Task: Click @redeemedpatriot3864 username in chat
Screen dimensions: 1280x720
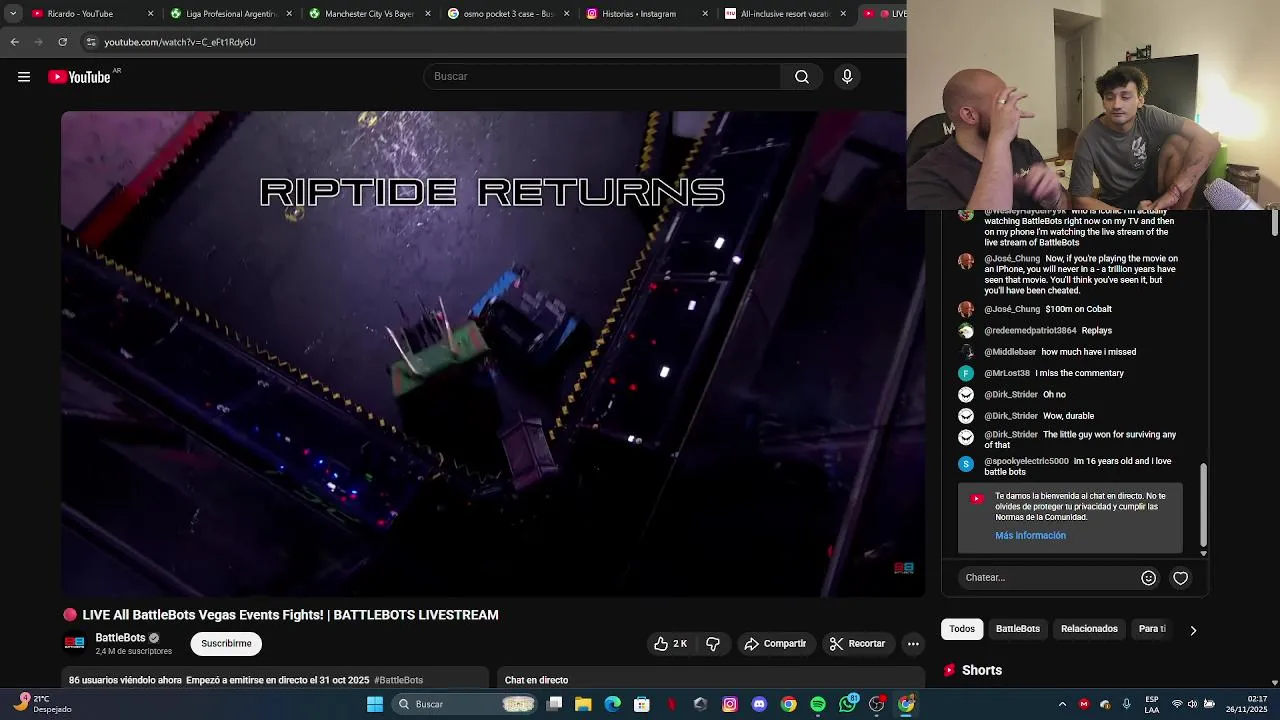Action: click(x=1030, y=331)
